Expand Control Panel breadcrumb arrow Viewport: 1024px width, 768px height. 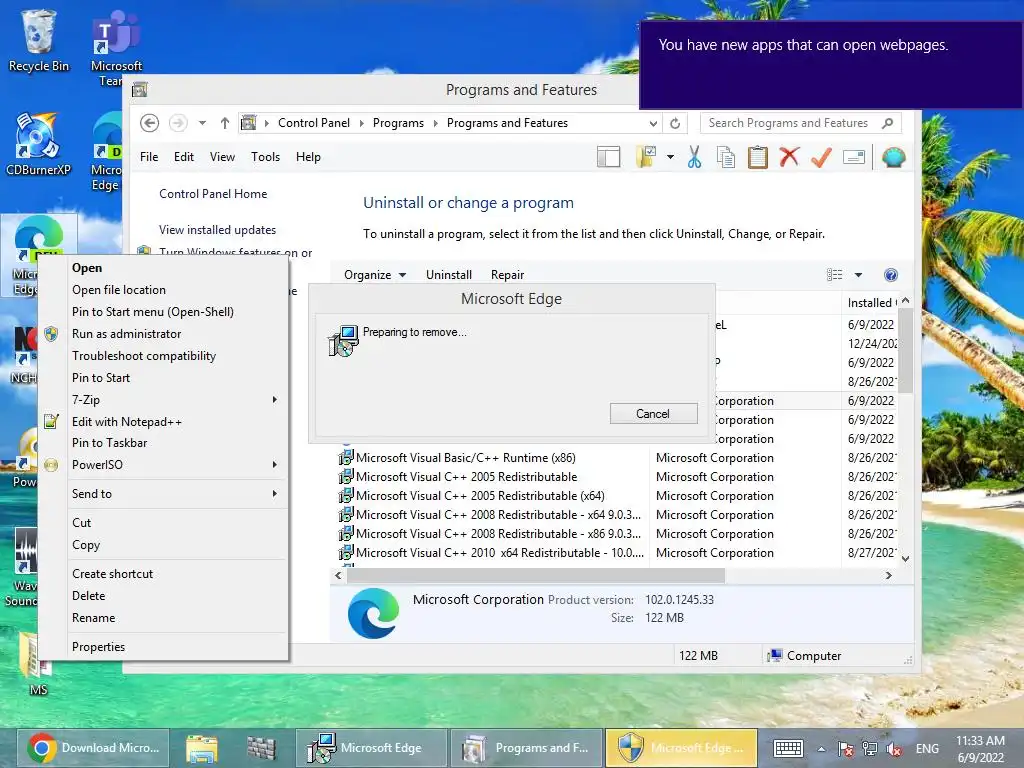point(361,123)
